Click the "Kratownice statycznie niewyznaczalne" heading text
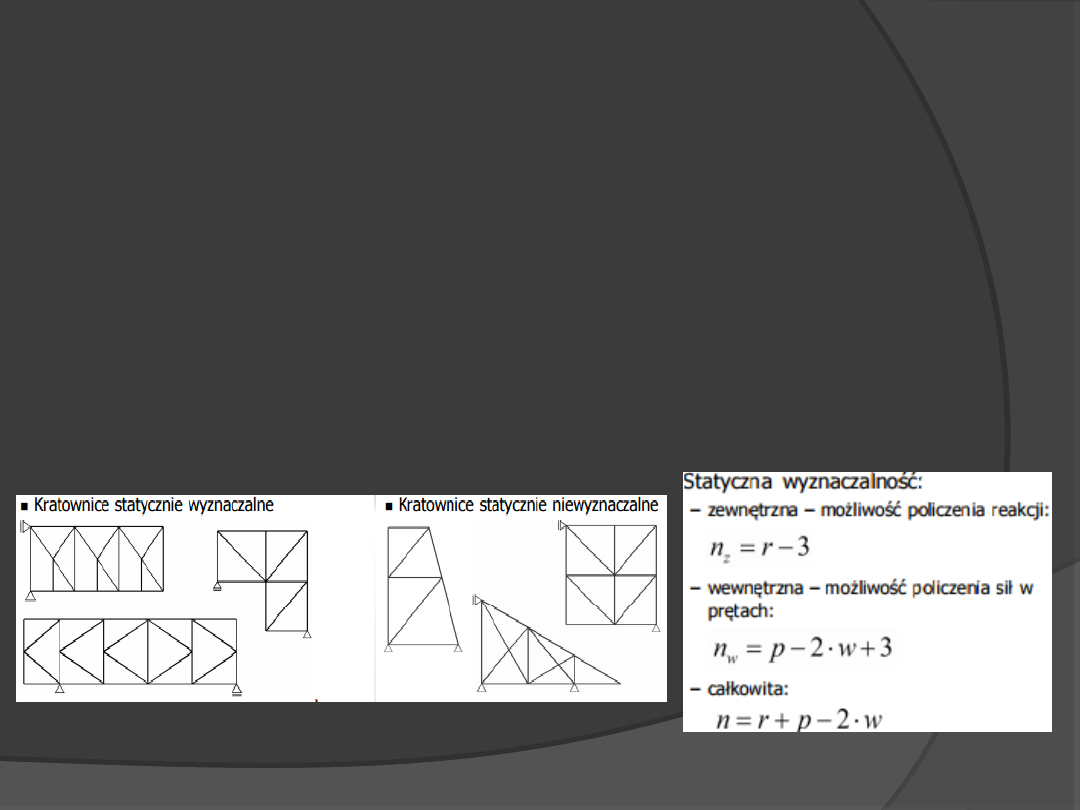Image resolution: width=1080 pixels, height=810 pixels. [x=528, y=506]
